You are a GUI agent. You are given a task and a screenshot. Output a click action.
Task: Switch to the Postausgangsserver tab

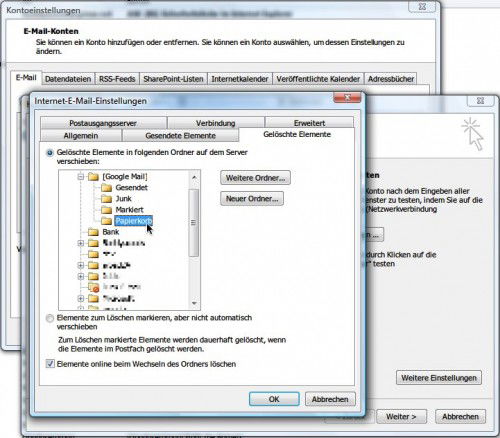pyautogui.click(x=103, y=123)
